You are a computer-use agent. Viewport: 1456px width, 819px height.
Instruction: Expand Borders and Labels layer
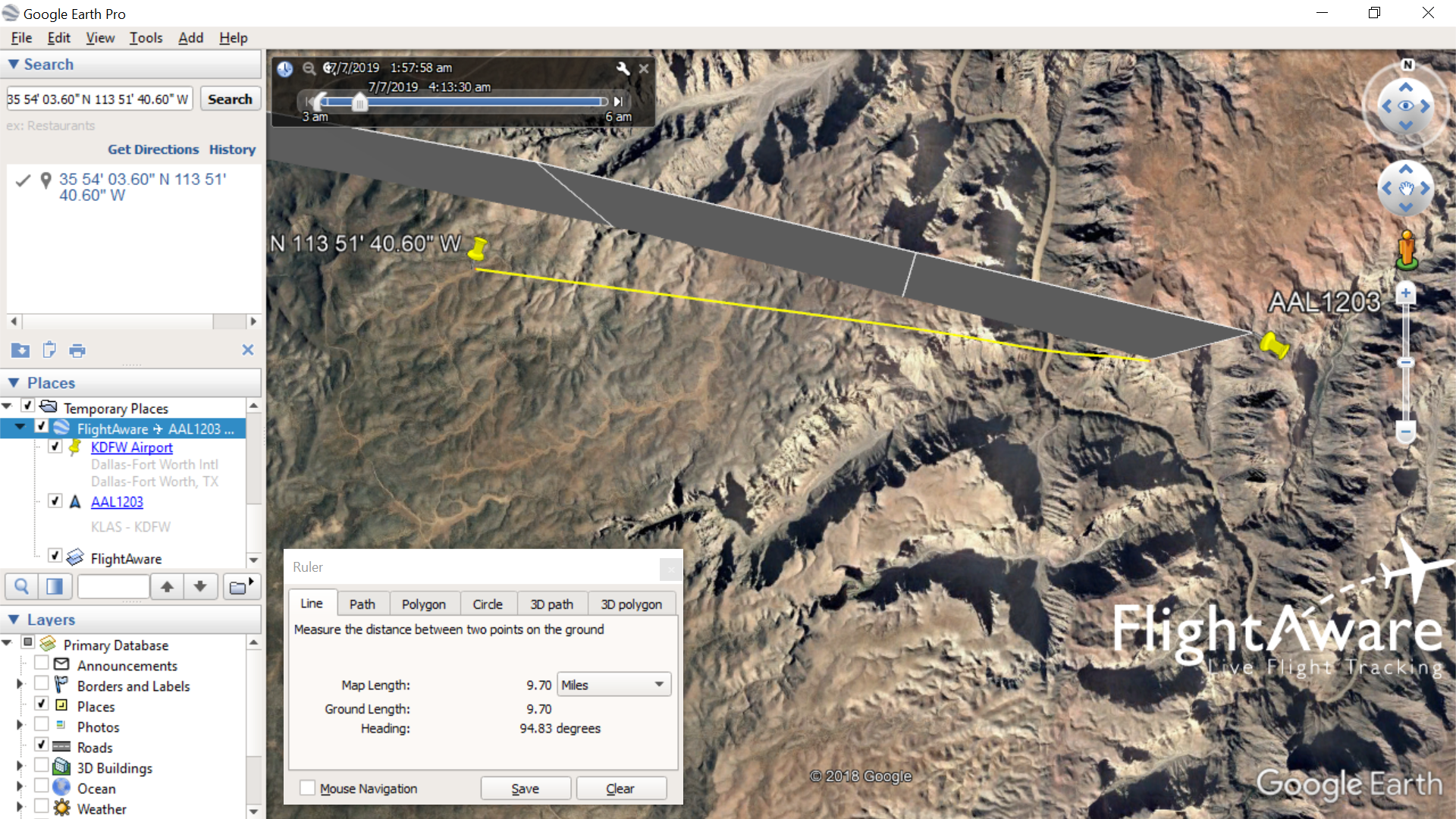click(x=20, y=684)
